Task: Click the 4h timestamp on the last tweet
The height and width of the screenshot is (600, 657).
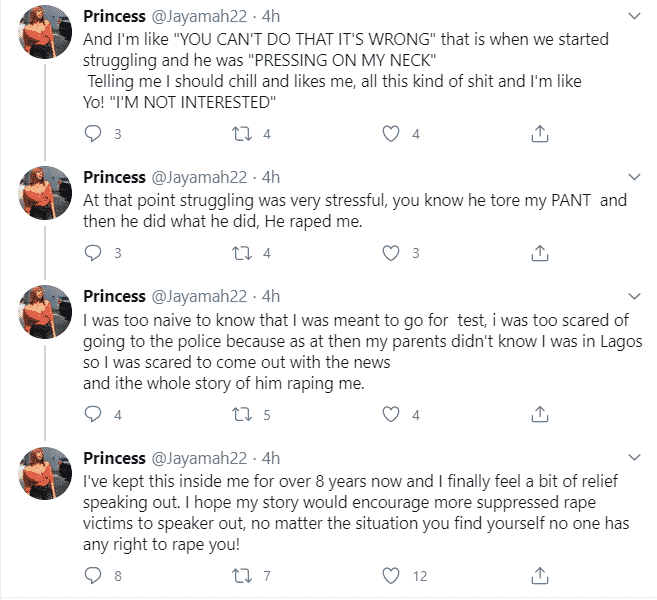Action: coord(270,458)
